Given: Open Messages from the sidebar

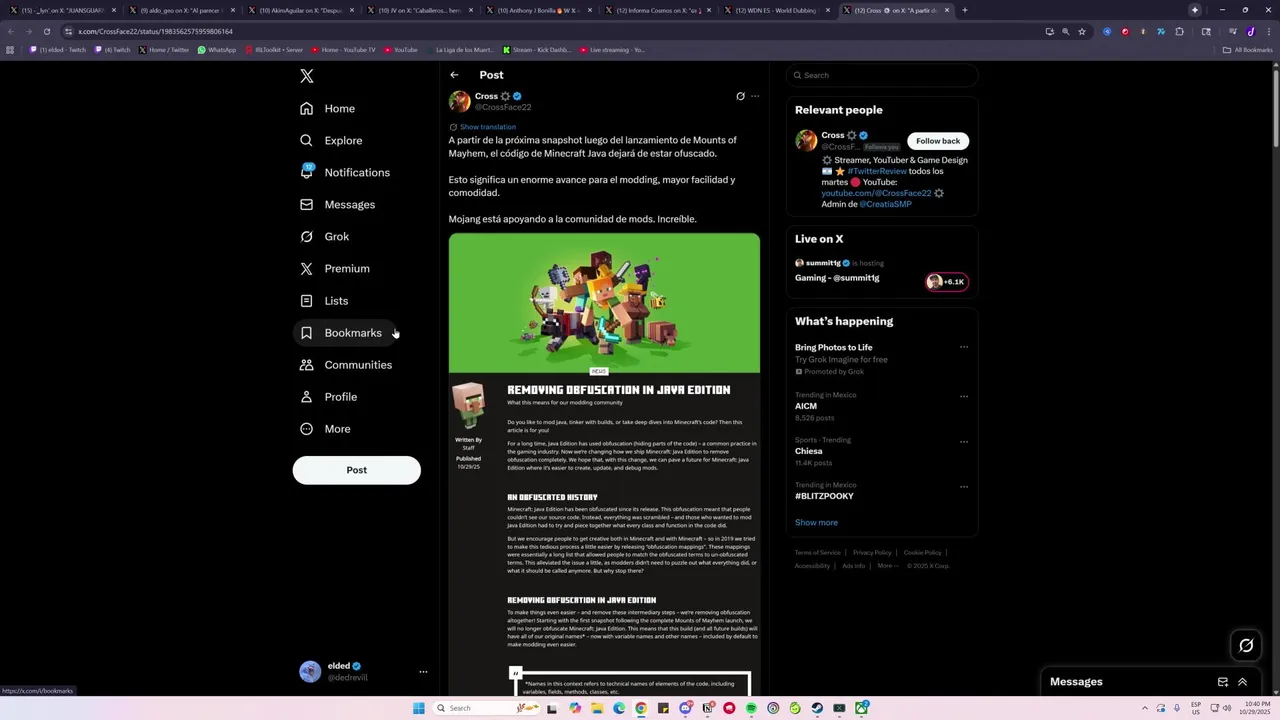Looking at the screenshot, I should (338, 204).
